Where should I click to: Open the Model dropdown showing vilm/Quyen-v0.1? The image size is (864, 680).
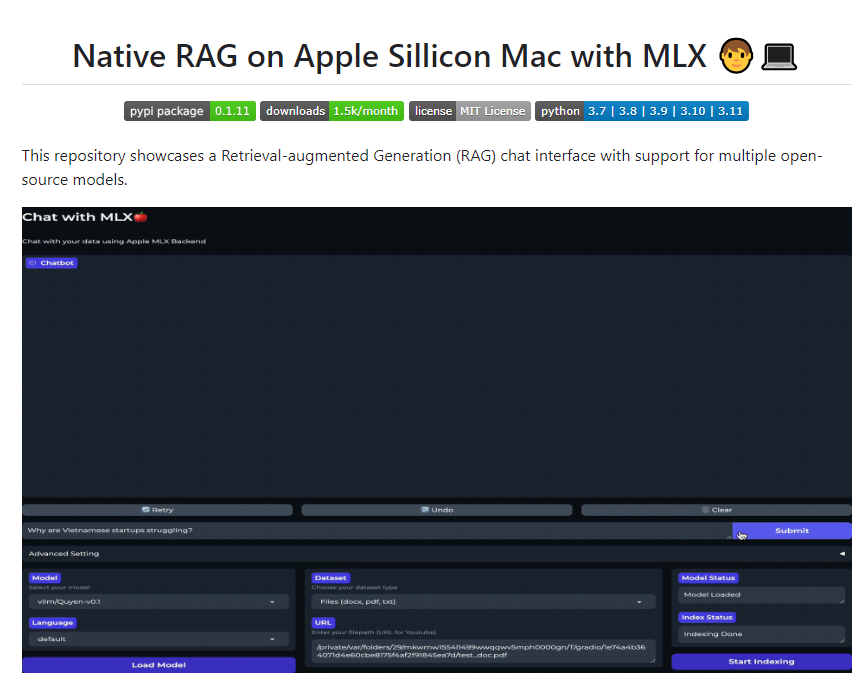[158, 602]
